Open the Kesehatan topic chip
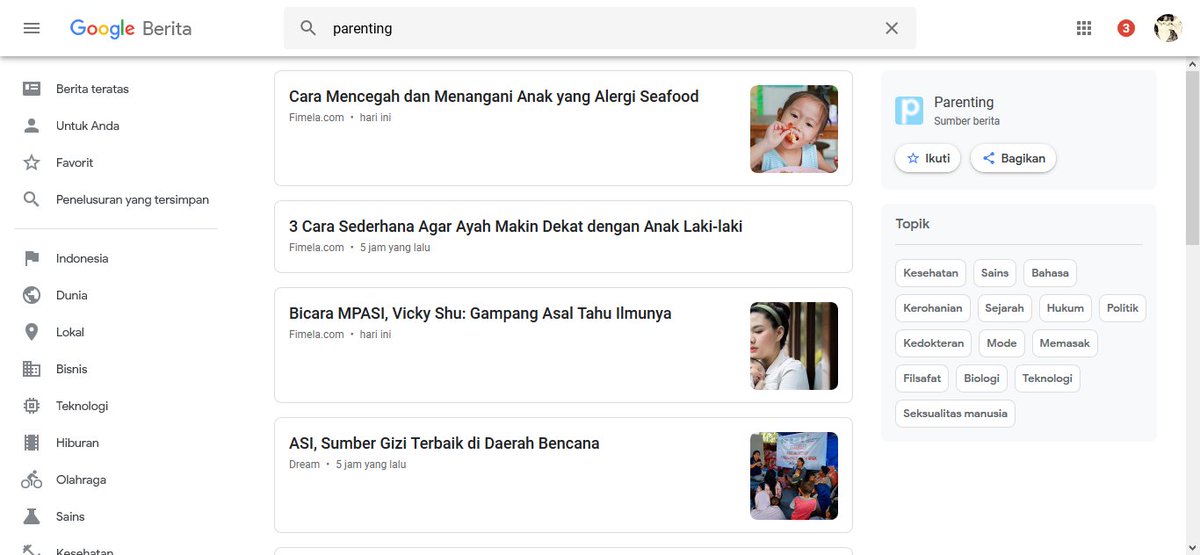Viewport: 1200px width, 555px height. tap(931, 273)
